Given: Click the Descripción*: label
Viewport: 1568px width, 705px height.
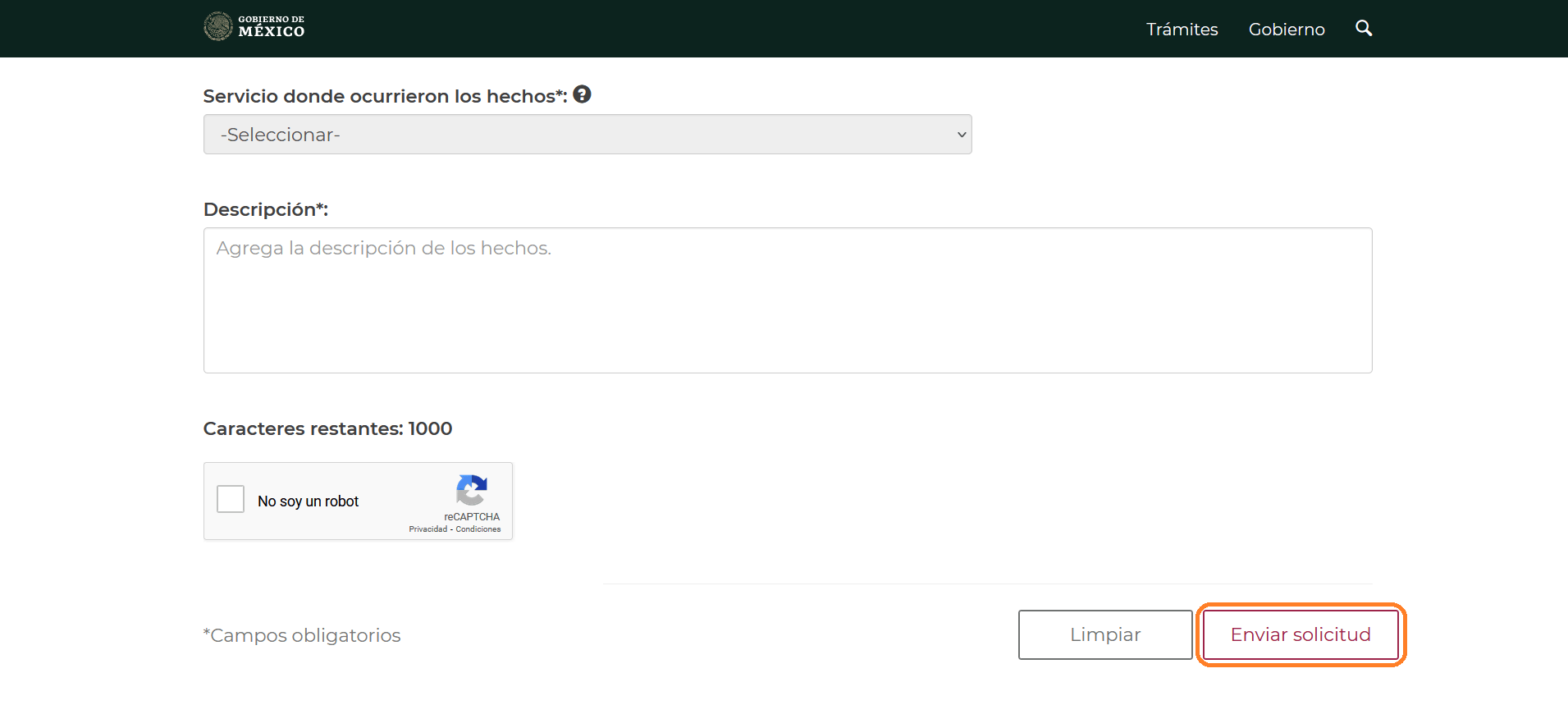Looking at the screenshot, I should click(266, 209).
